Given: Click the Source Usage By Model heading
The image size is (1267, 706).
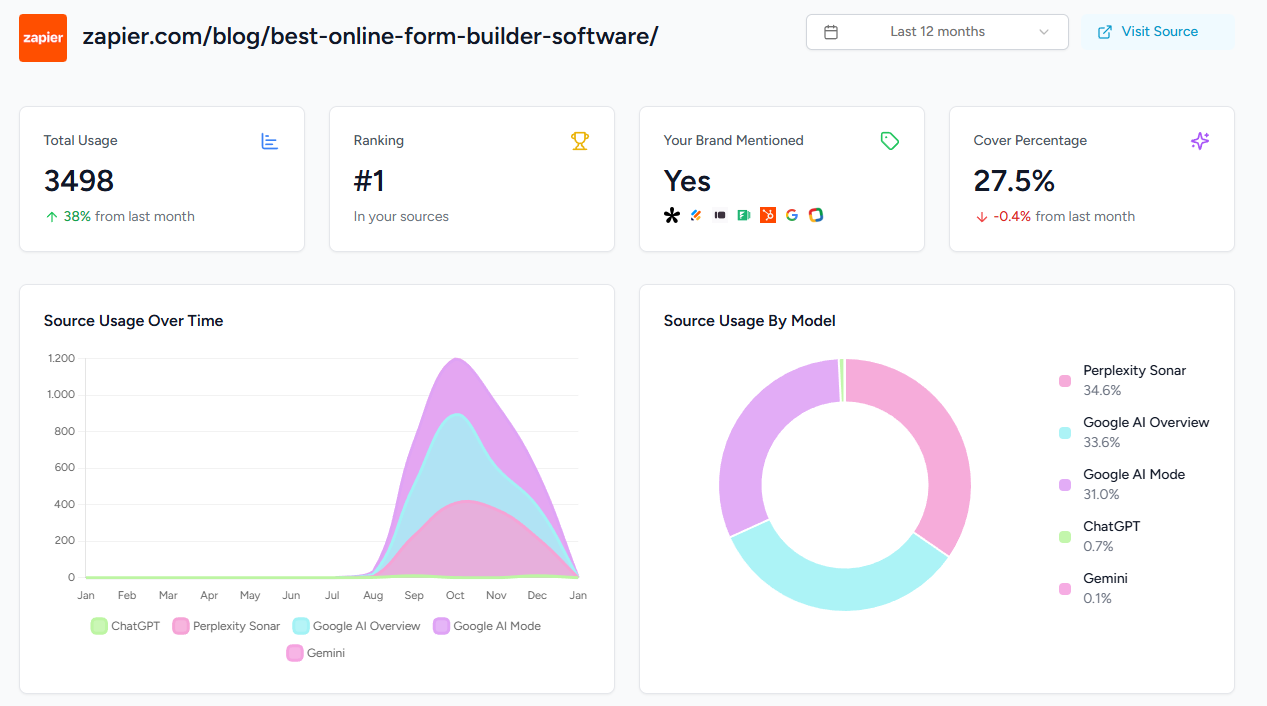Looking at the screenshot, I should coord(750,321).
